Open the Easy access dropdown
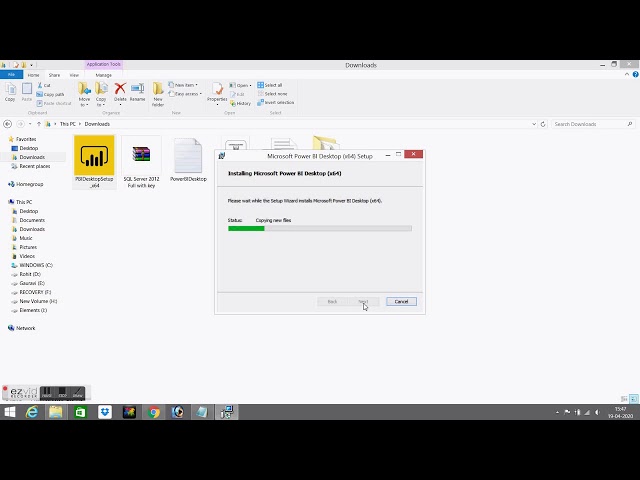 coord(185,94)
